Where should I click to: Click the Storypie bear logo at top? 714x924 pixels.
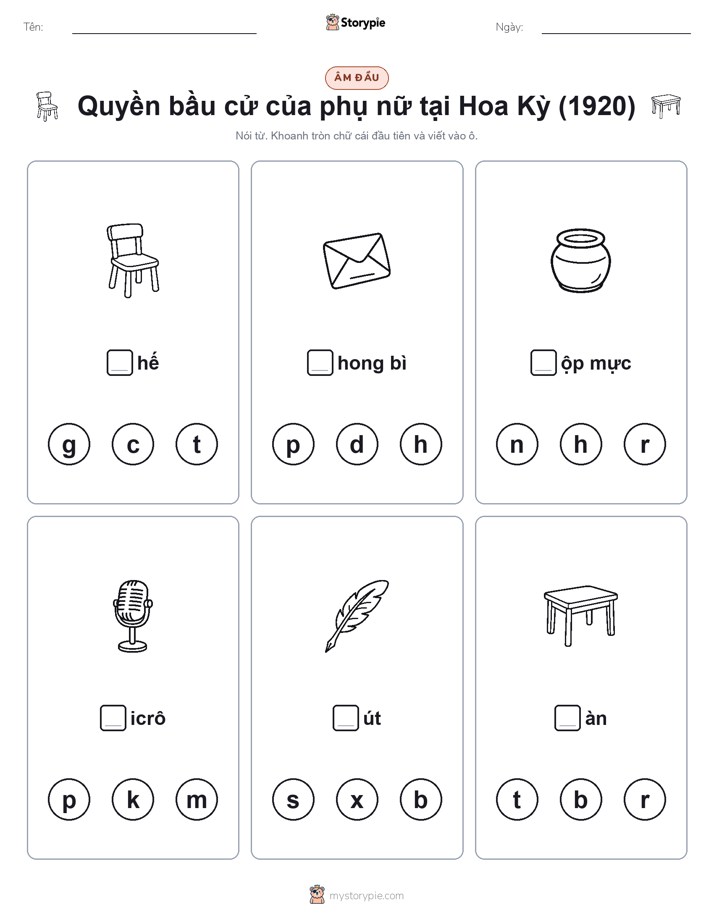333,22
